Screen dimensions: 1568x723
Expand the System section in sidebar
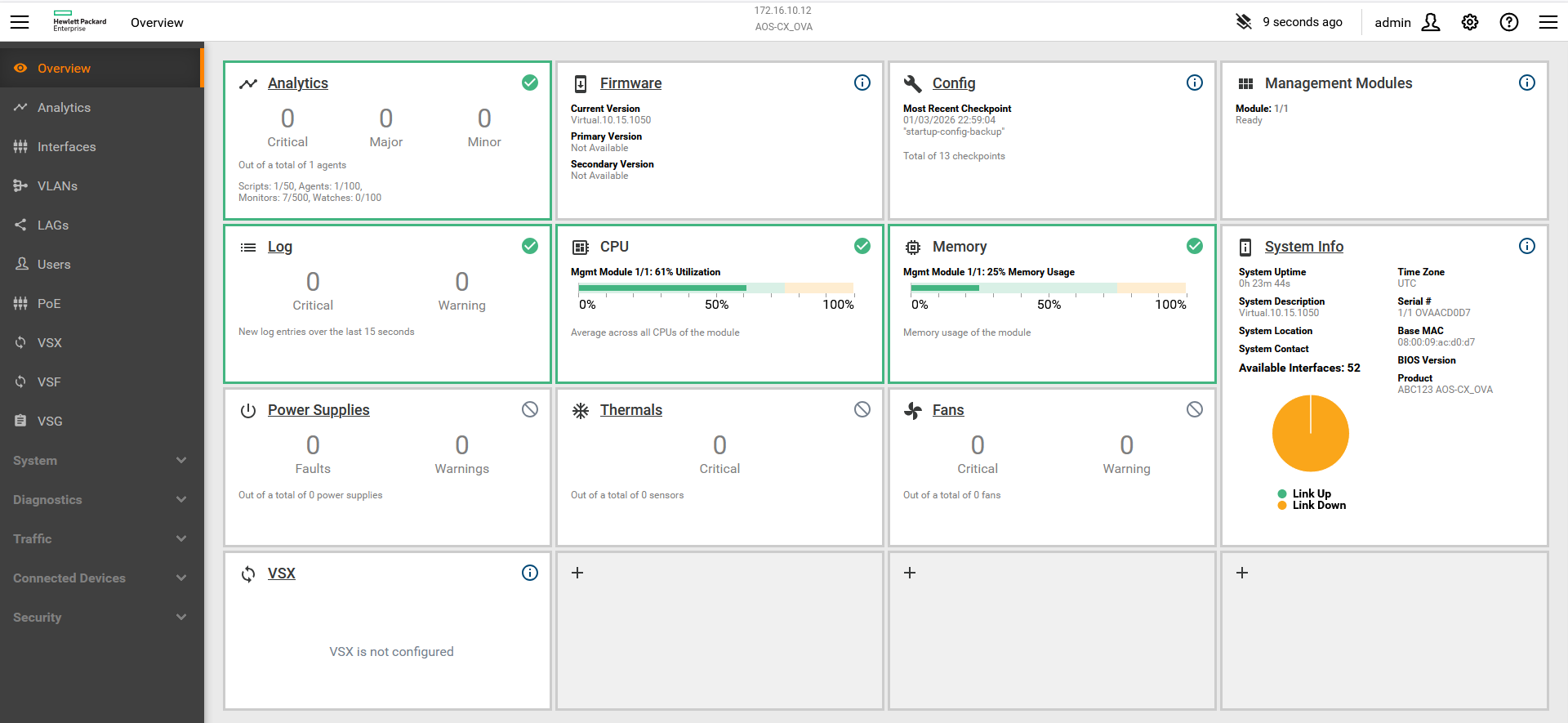pyautogui.click(x=101, y=460)
